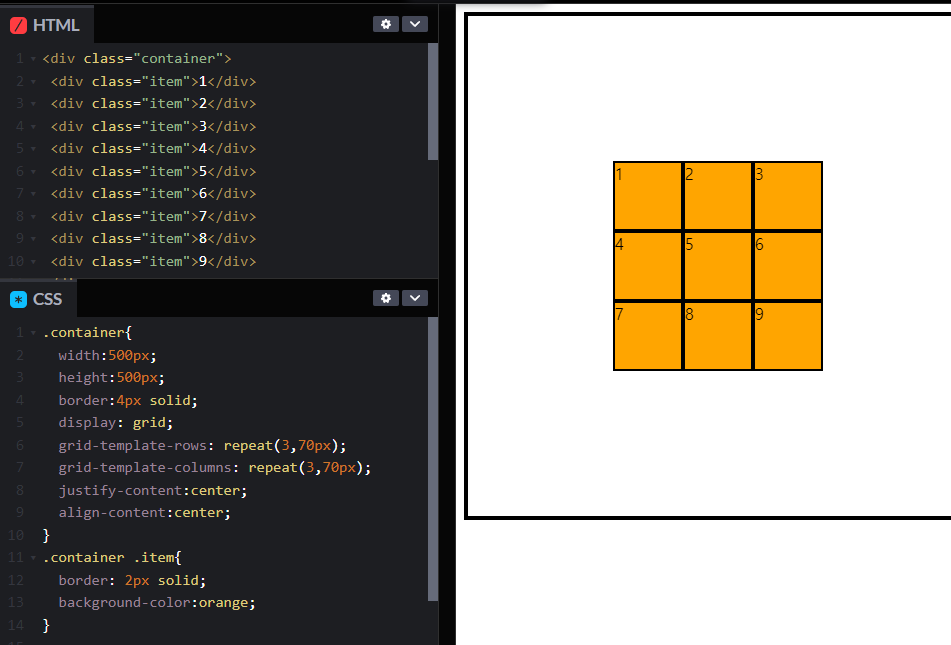Click the item 9 div in HTML

coord(153,262)
